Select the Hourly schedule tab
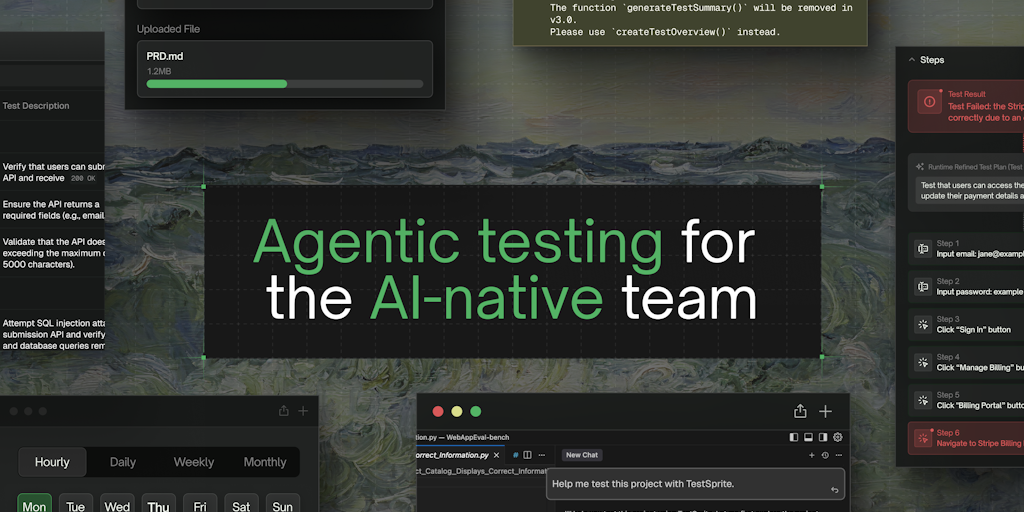The width and height of the screenshot is (1024, 512). (52, 462)
